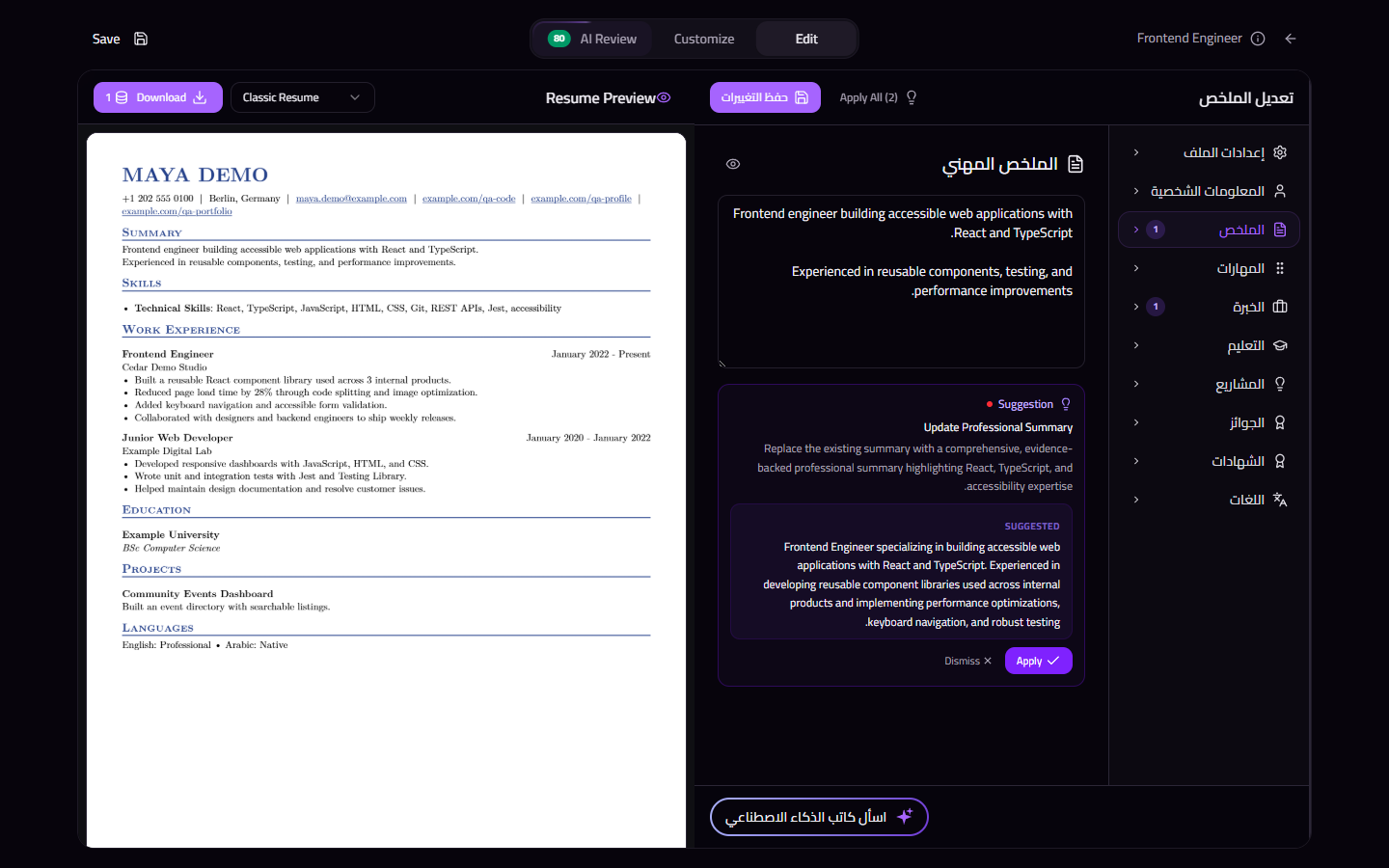
Task: Toggle the eye icon for الملخص المهني
Action: 733,164
